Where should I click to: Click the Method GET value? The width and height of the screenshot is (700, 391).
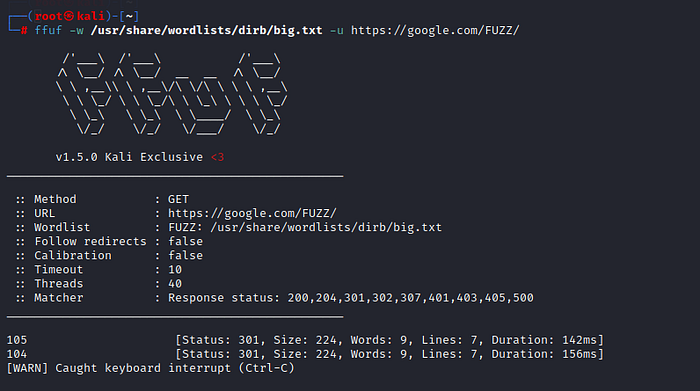[178, 199]
